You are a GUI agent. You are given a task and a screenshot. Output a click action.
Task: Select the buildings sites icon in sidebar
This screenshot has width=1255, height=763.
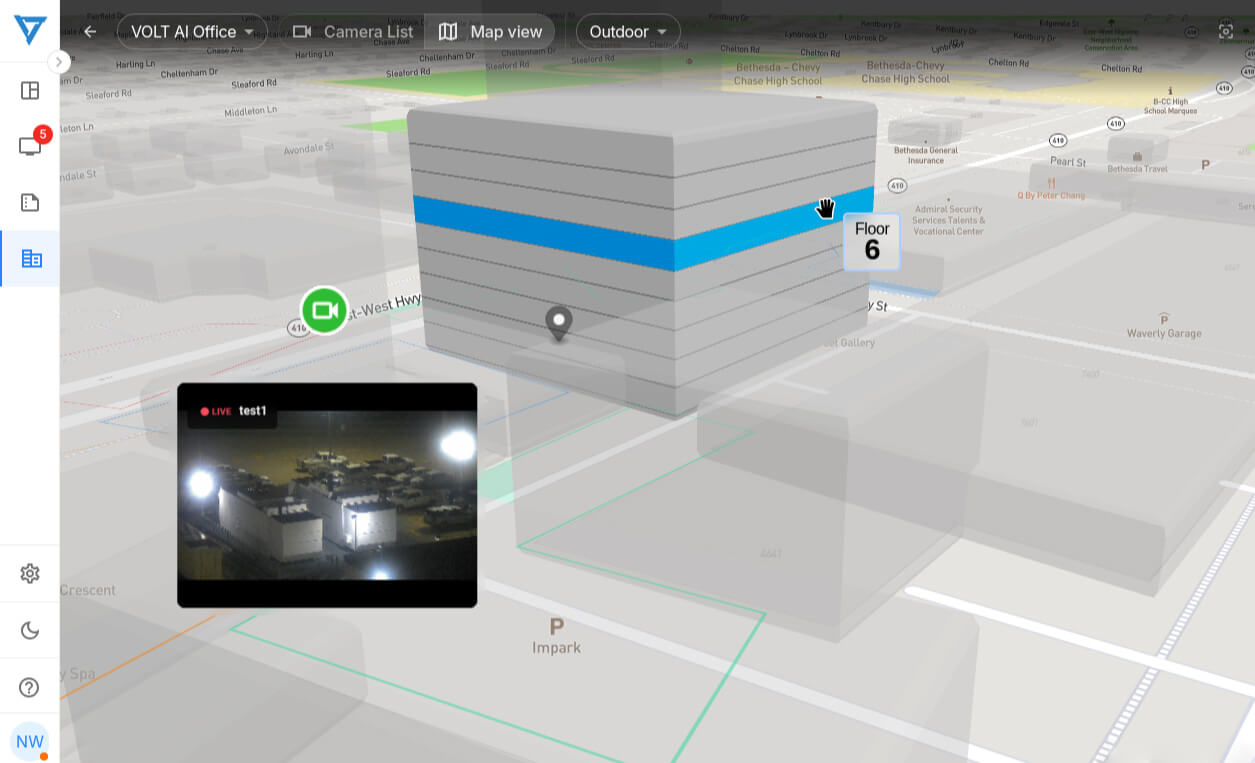pyautogui.click(x=31, y=258)
